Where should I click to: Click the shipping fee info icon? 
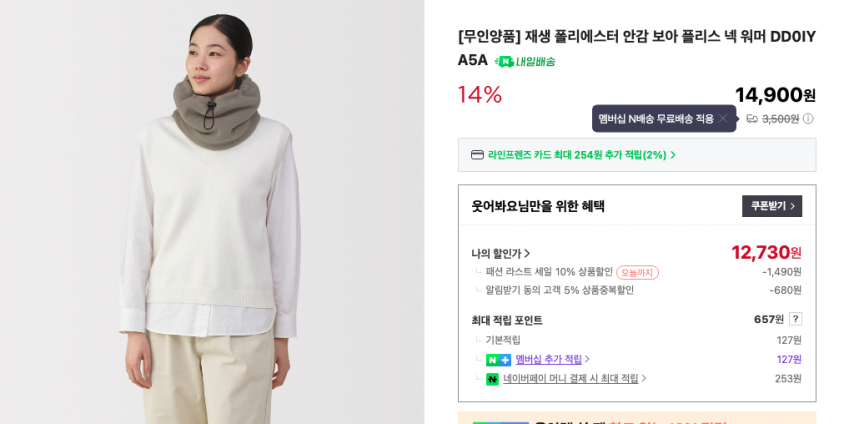pos(808,119)
